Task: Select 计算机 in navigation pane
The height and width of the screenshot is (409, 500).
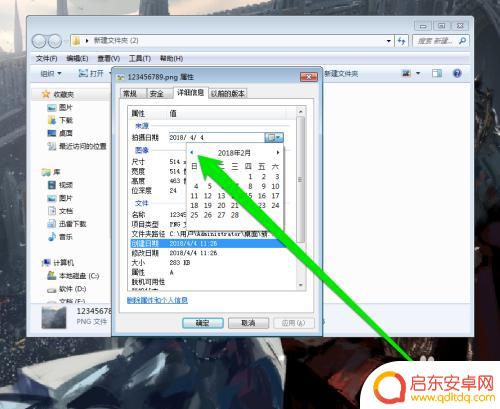Action: [x=58, y=263]
